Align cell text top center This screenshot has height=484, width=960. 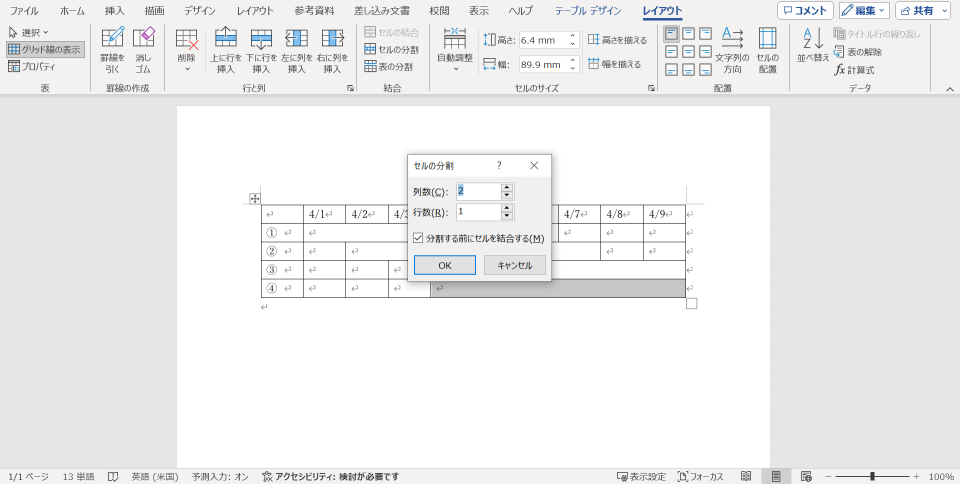point(688,33)
